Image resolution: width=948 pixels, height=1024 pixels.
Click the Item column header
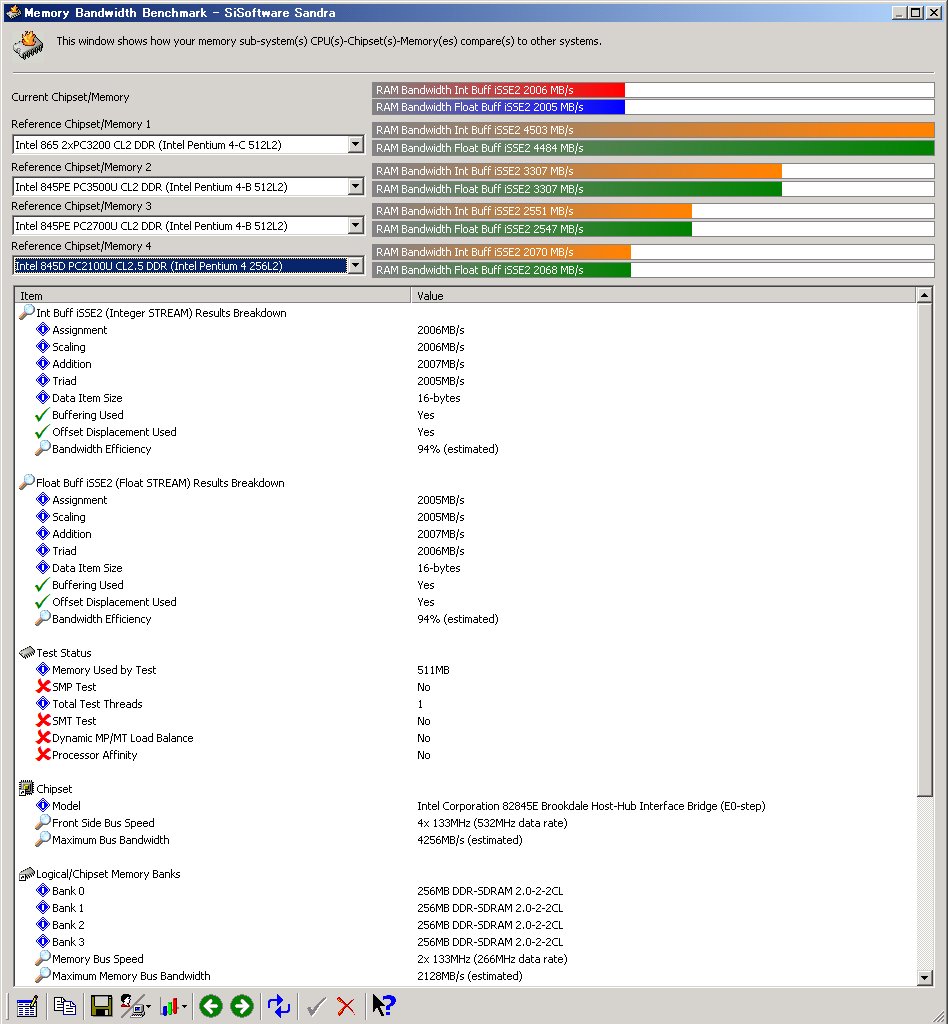212,295
